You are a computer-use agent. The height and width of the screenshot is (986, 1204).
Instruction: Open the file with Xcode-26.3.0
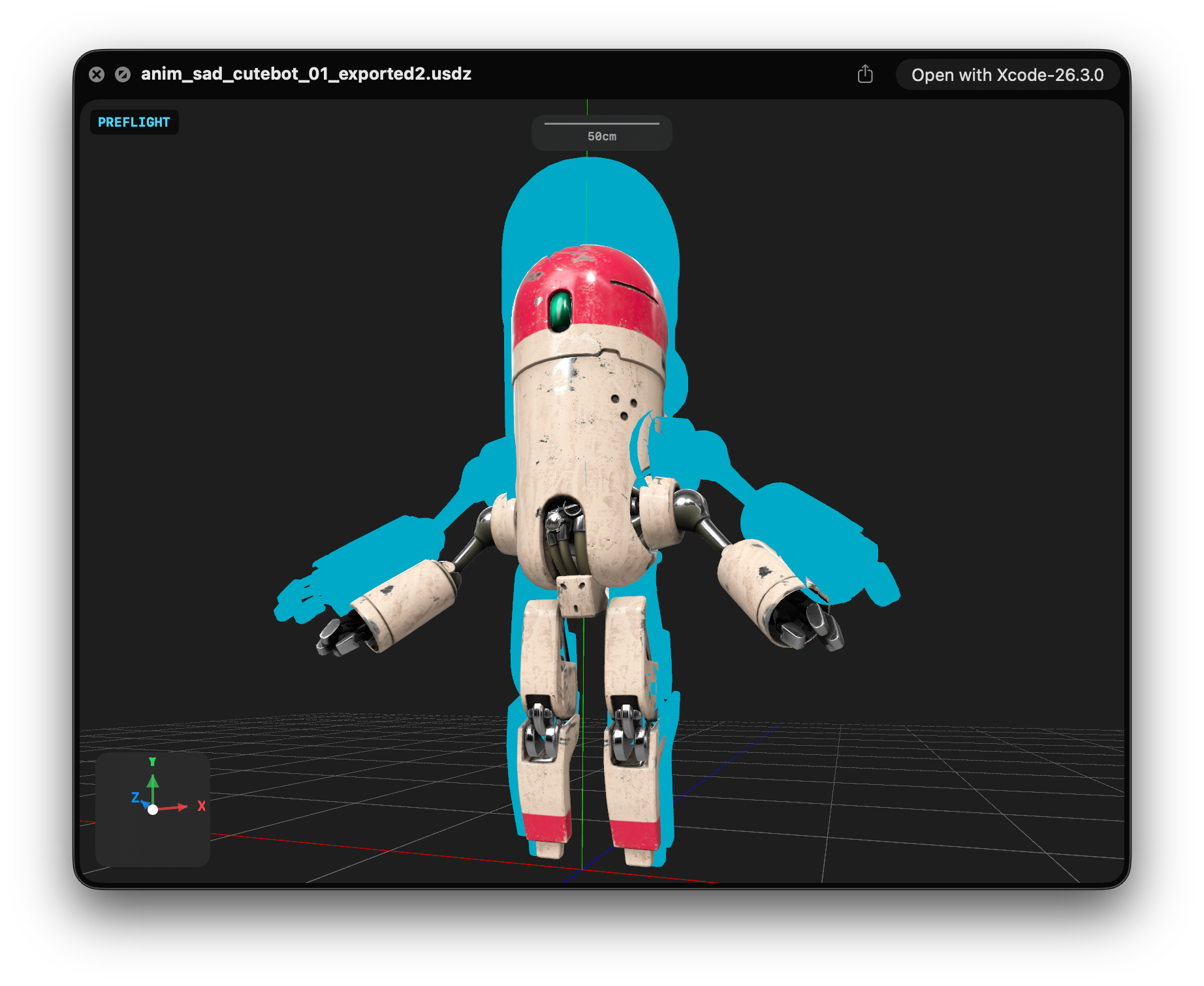(1008, 74)
